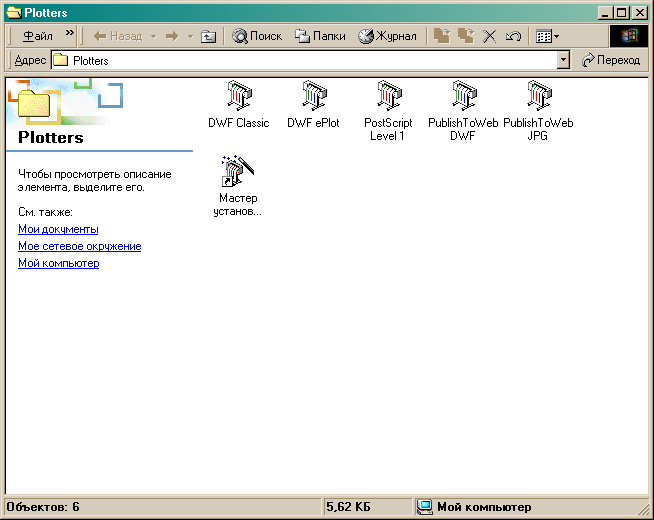Screen dimensions: 654x520
Task: Toggle the Папки folders pane
Action: coord(320,36)
